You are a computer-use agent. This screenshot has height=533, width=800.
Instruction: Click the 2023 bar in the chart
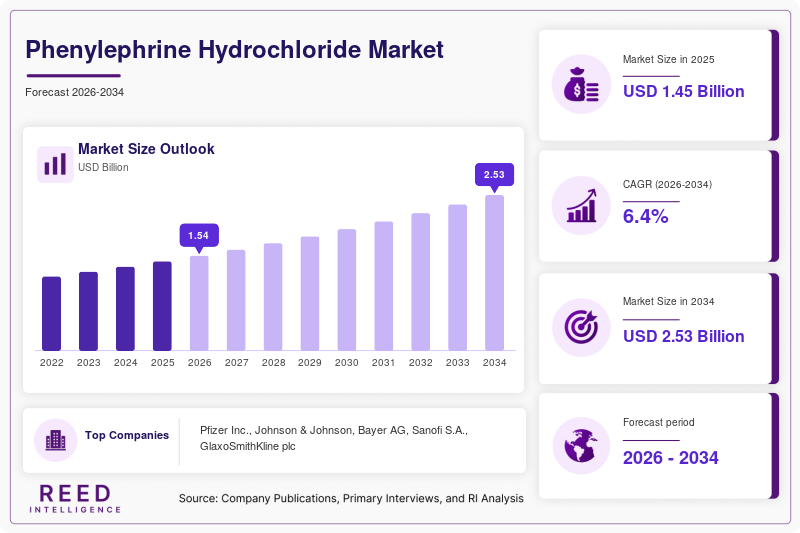(88, 311)
